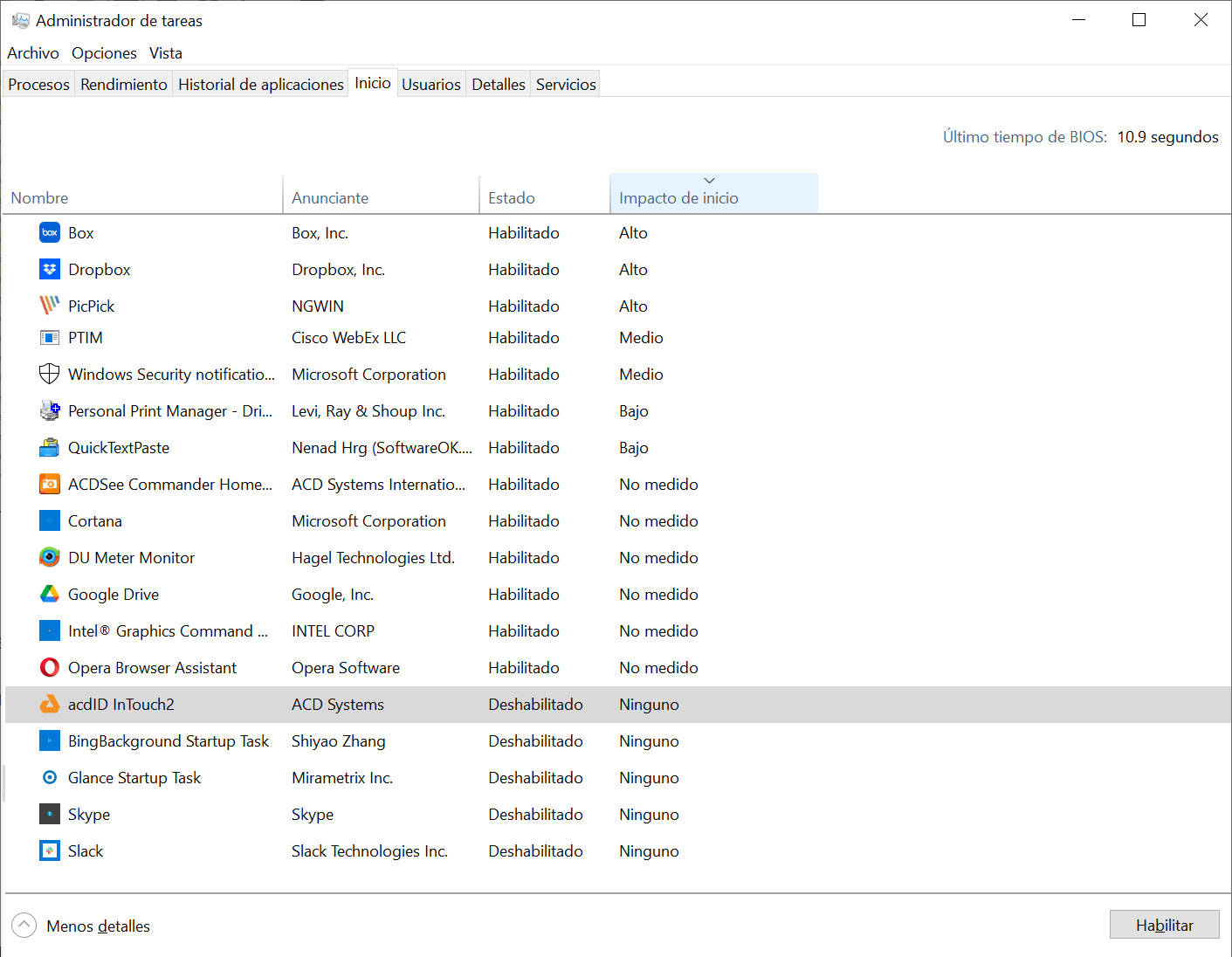Switch to the Usuarios tab

coord(431,84)
